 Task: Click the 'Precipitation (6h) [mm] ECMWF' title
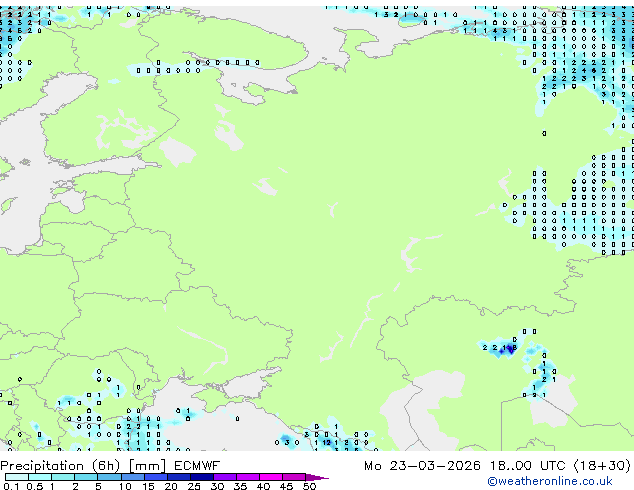(x=110, y=465)
